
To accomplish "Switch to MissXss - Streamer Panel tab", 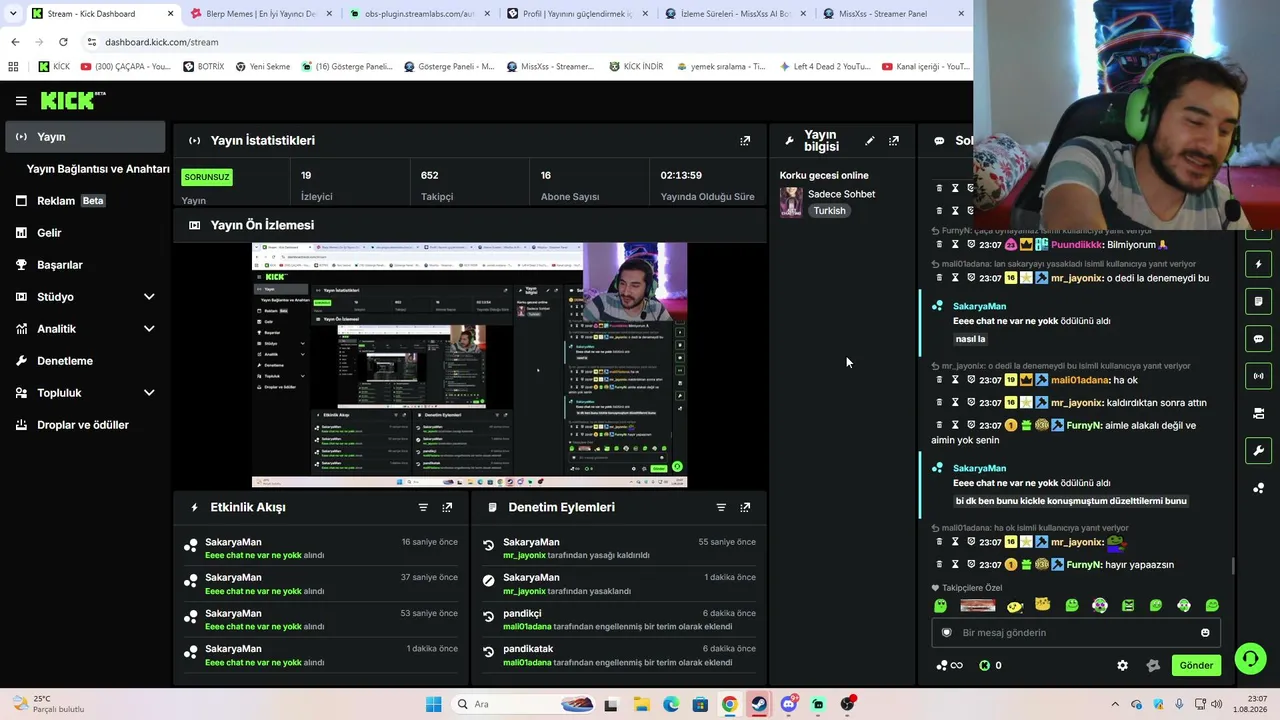I will pyautogui.click(x=894, y=14).
